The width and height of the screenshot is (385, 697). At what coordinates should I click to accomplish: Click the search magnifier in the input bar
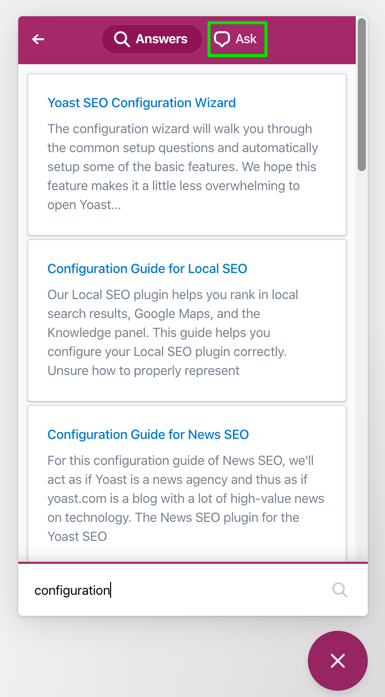click(x=340, y=590)
